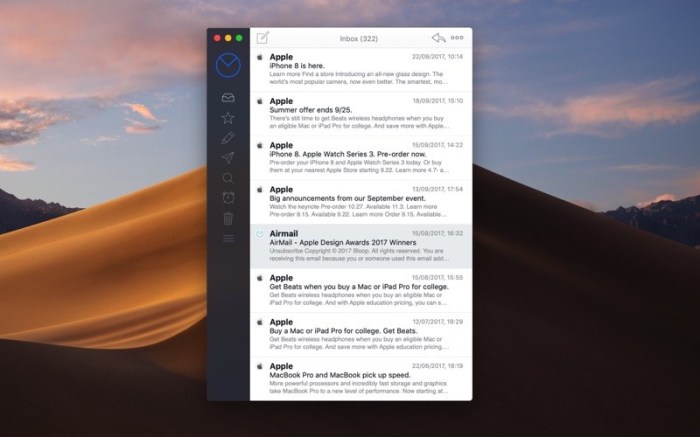Open "Buy a Mac or iPad Pro for college" email
This screenshot has width=700, height=437.
(361, 335)
